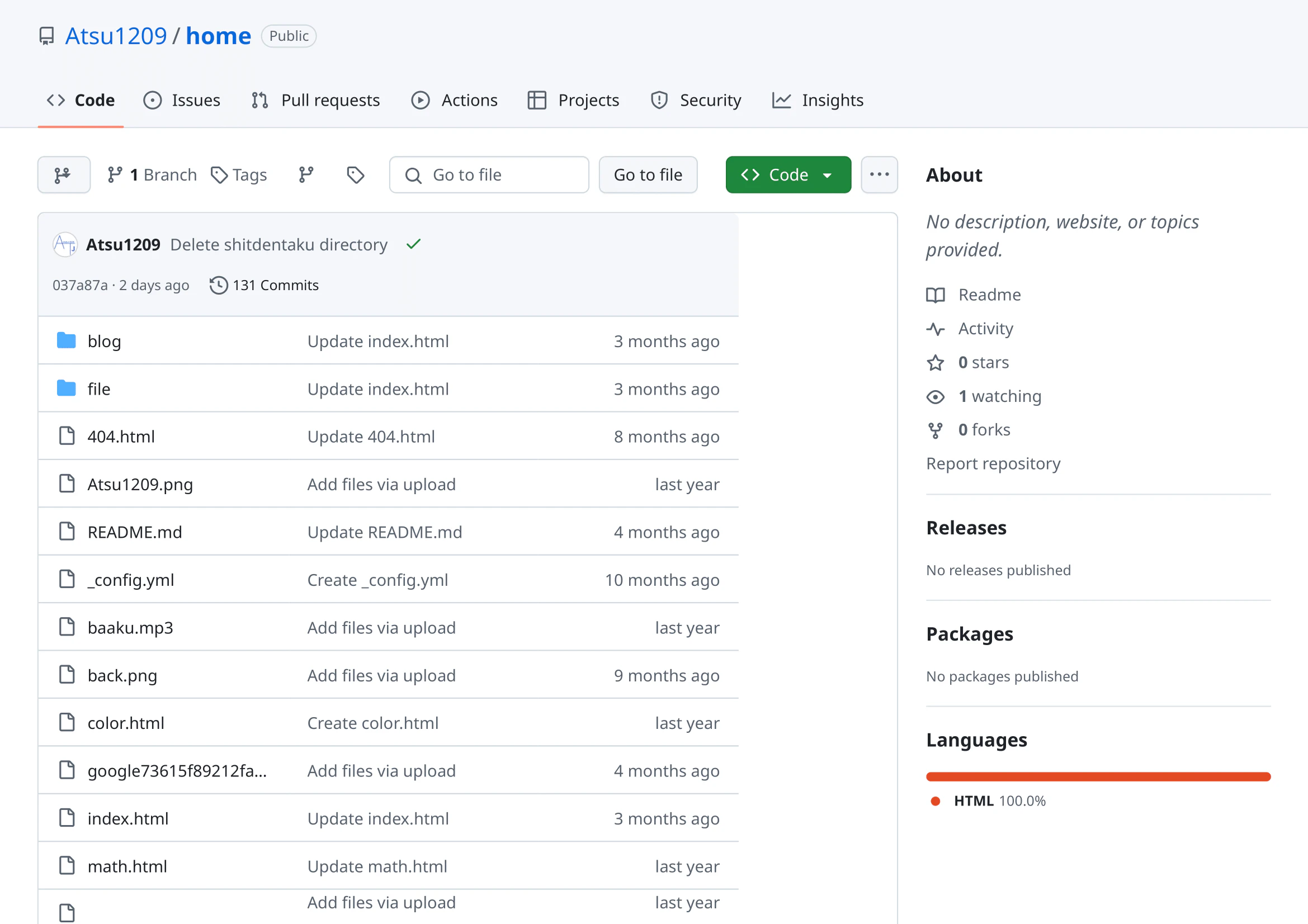Open the Security tab
Screen dimensions: 1308x924
pos(696,100)
